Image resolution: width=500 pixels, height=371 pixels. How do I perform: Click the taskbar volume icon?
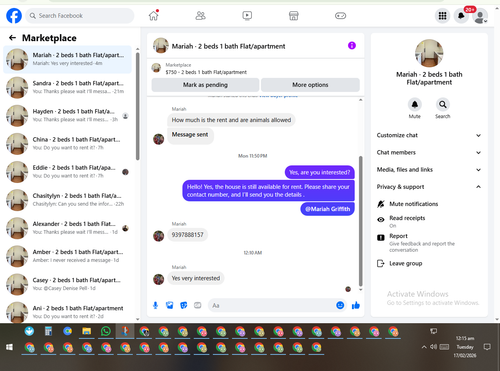click(433, 347)
